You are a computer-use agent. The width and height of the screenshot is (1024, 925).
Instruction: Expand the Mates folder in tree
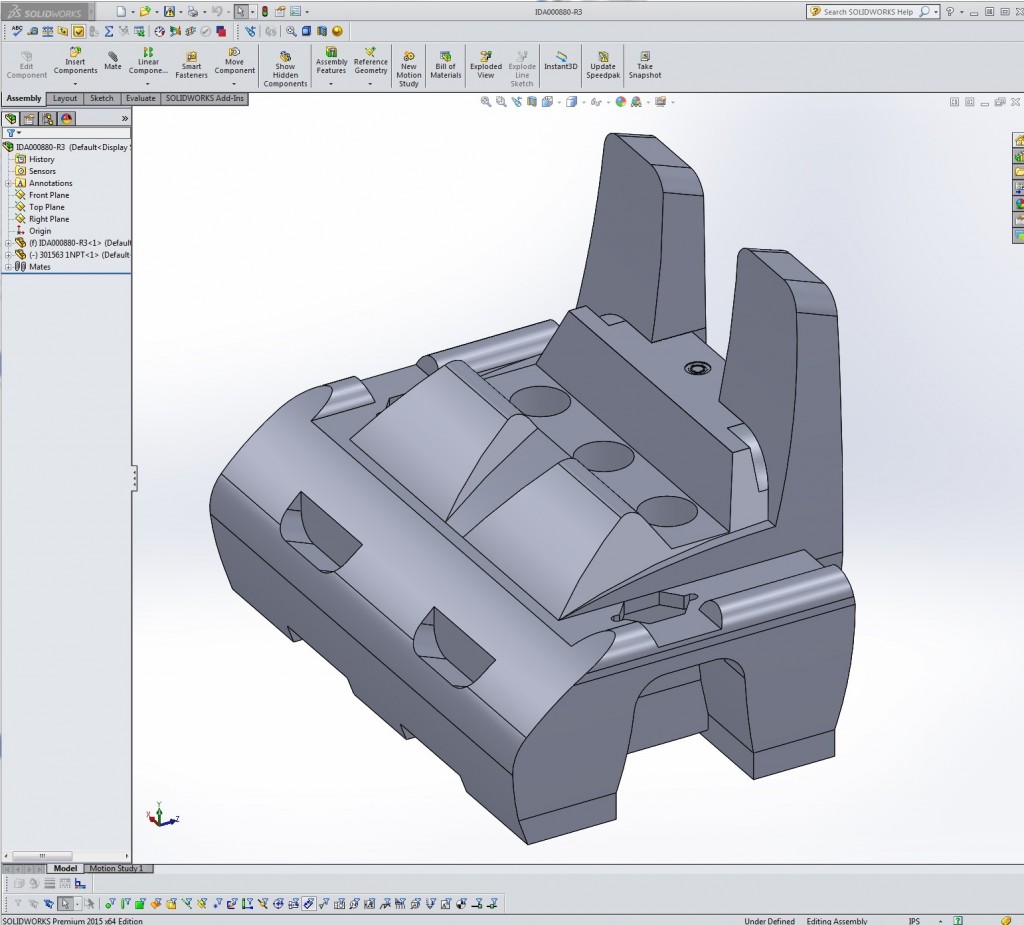8,267
